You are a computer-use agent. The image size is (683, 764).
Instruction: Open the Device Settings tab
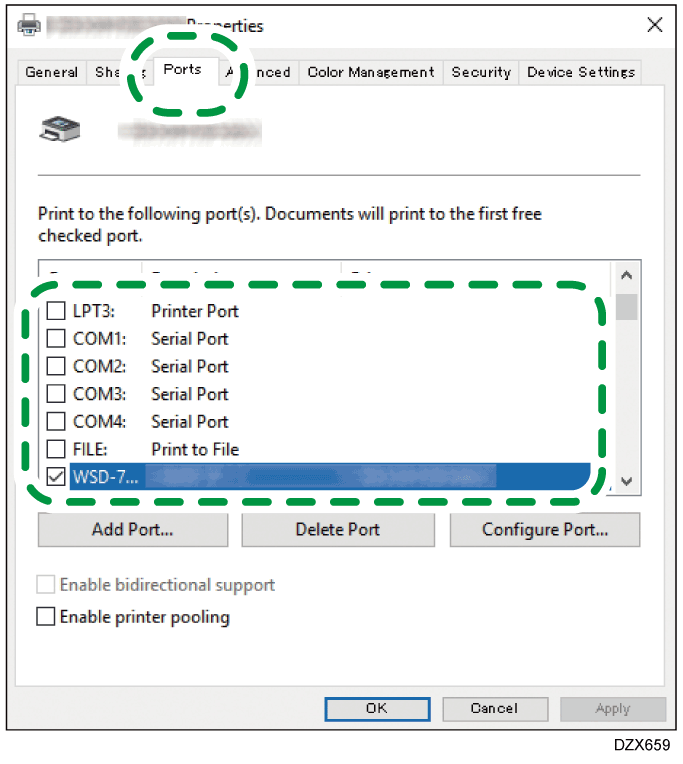coord(580,72)
